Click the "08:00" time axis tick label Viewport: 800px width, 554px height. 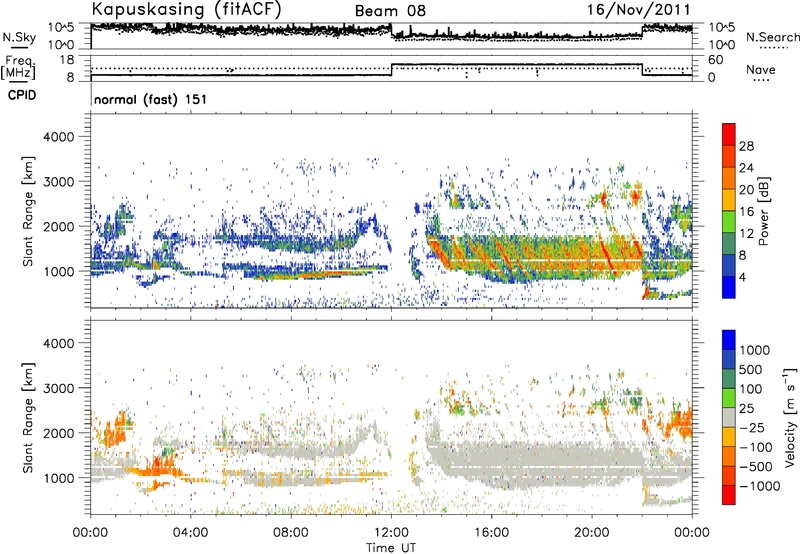click(291, 533)
